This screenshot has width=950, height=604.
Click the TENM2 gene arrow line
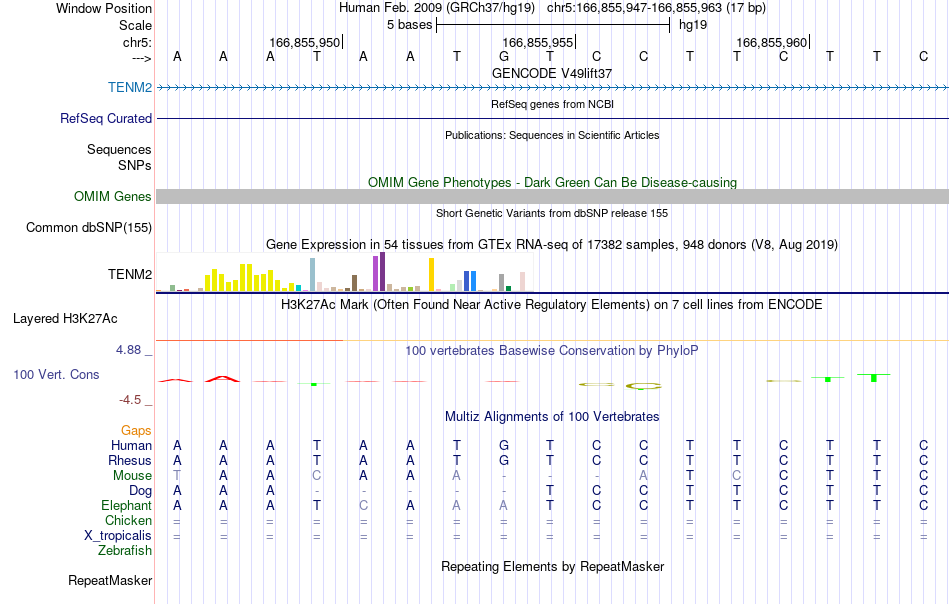tap(553, 88)
